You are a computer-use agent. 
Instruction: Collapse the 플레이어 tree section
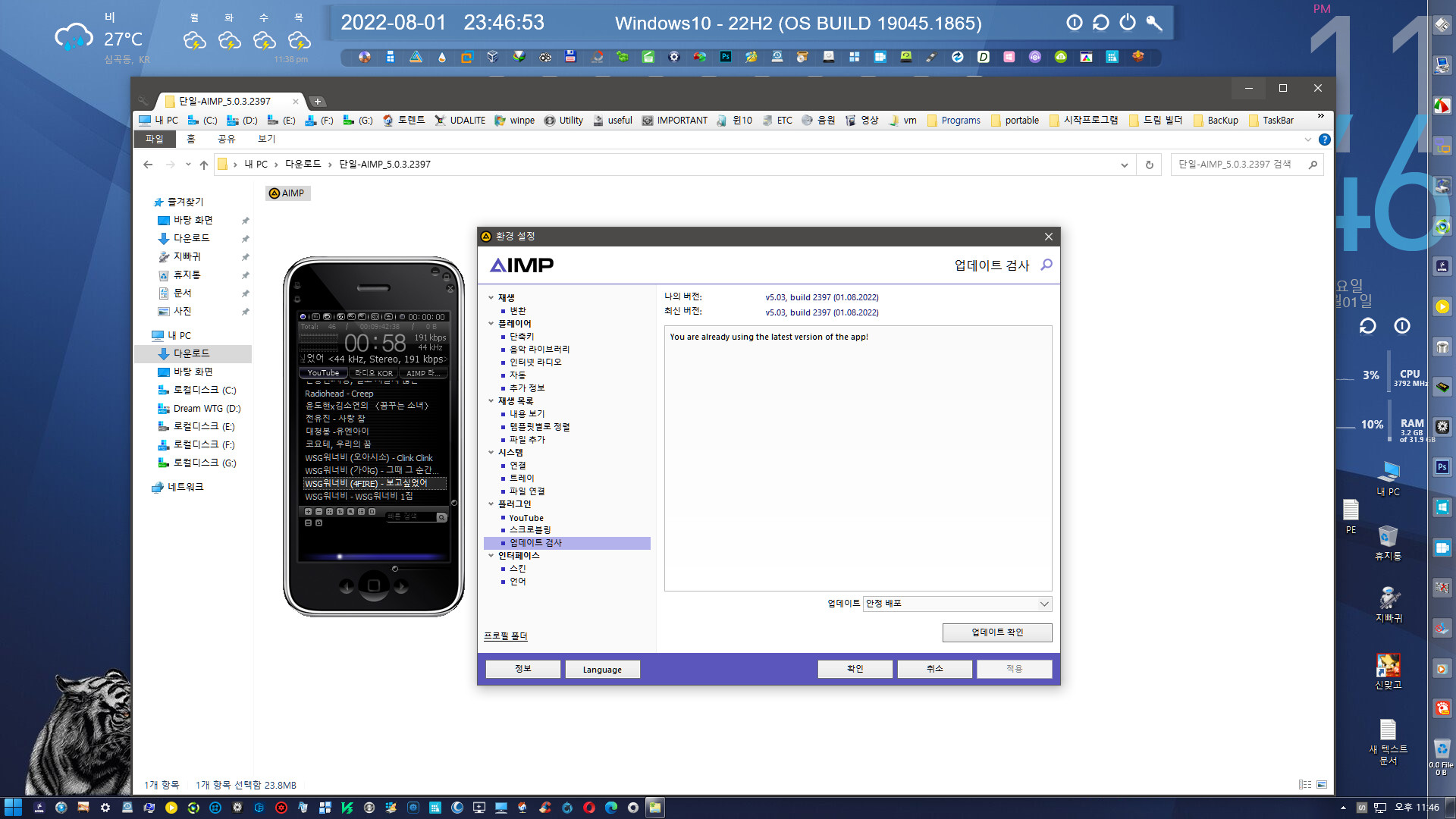491,323
